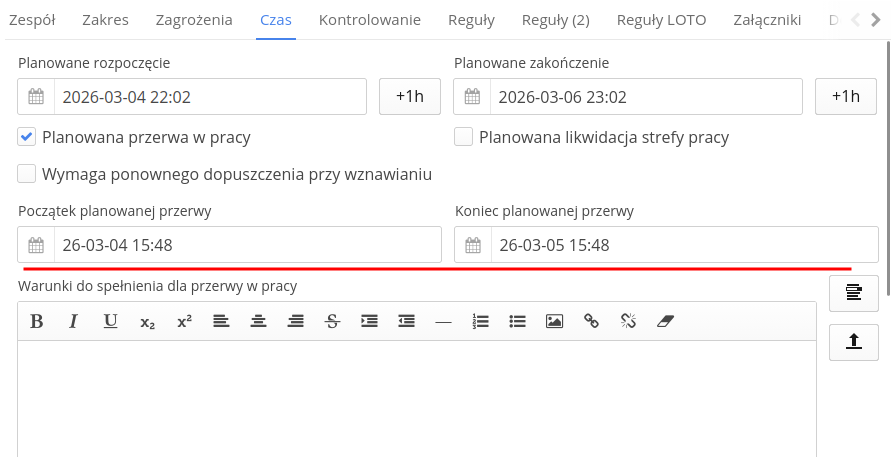Insert an image into the editor
891x457 pixels.
tap(554, 321)
